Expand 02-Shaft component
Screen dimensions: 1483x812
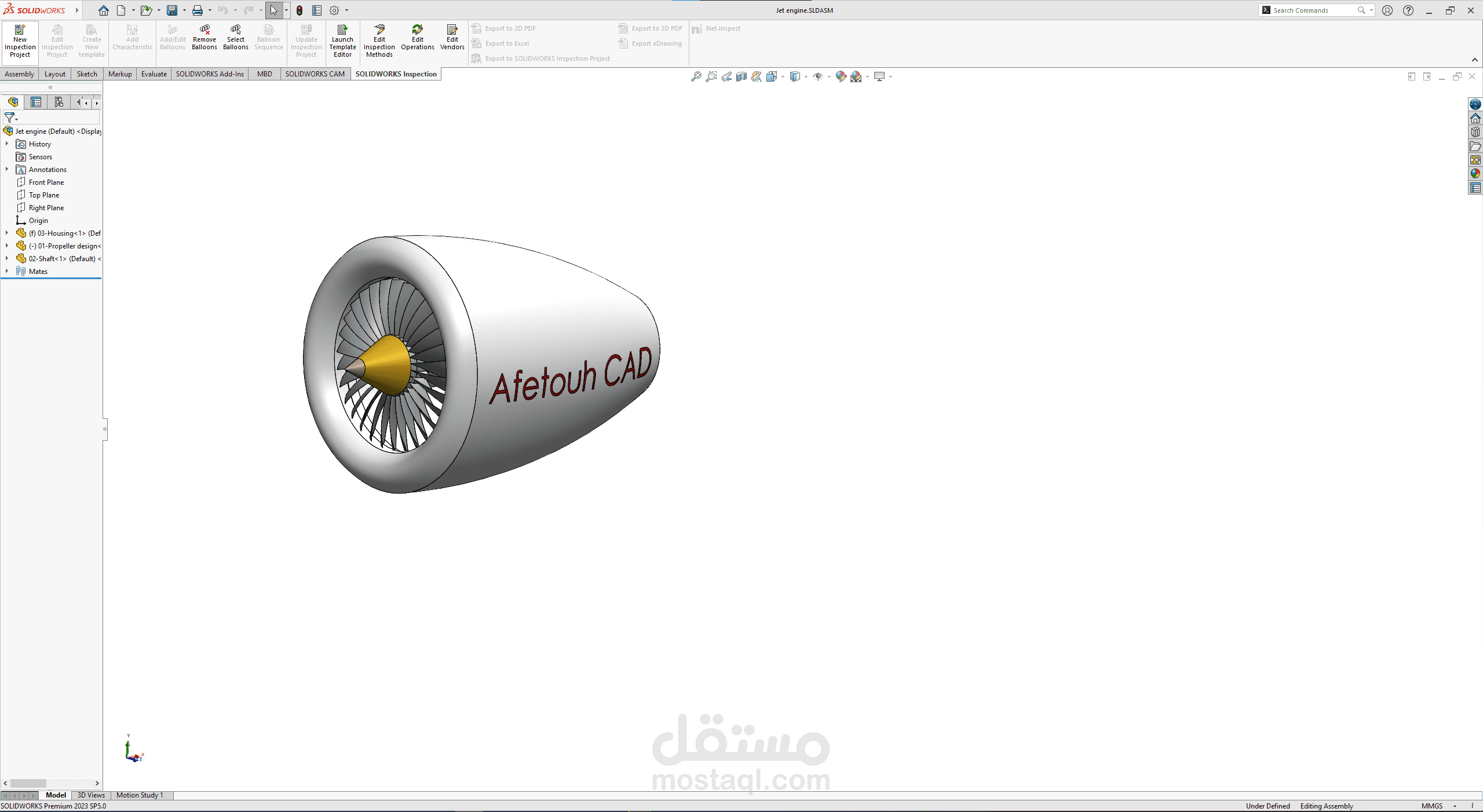pos(7,258)
